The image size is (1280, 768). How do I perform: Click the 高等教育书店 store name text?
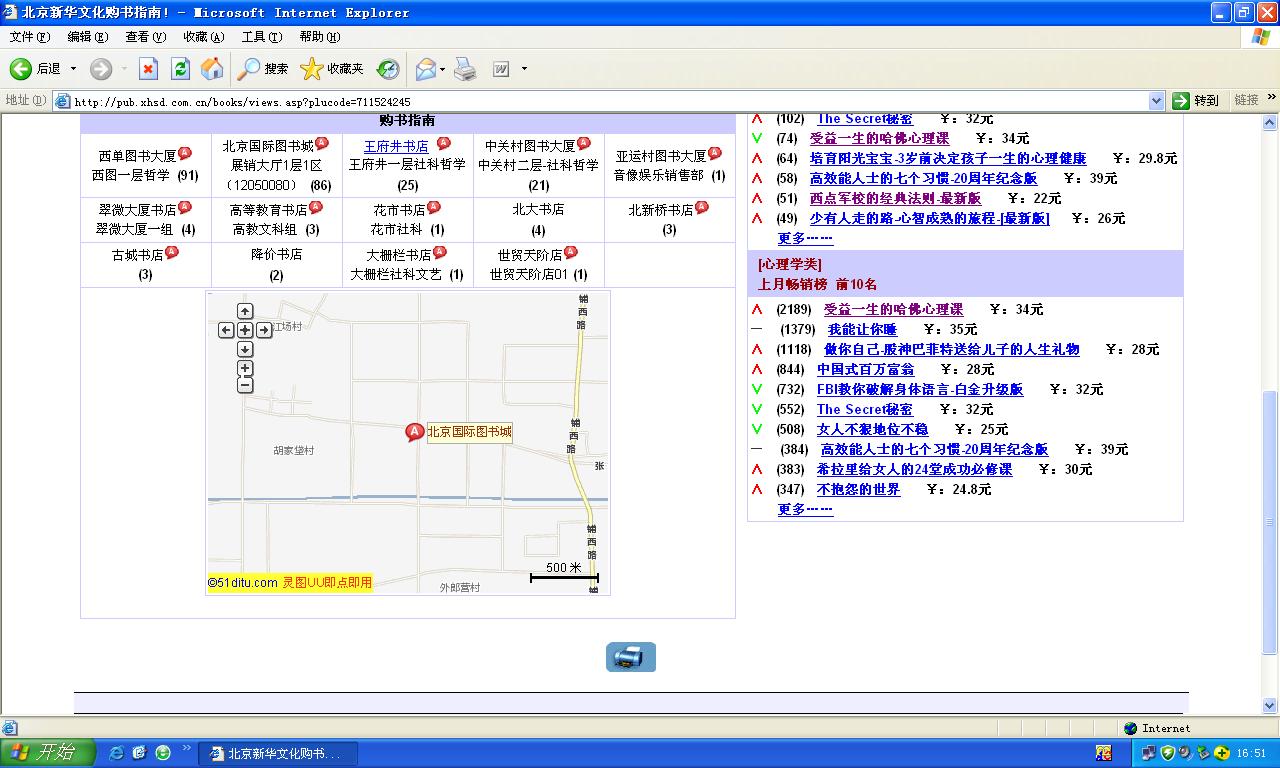(x=268, y=210)
